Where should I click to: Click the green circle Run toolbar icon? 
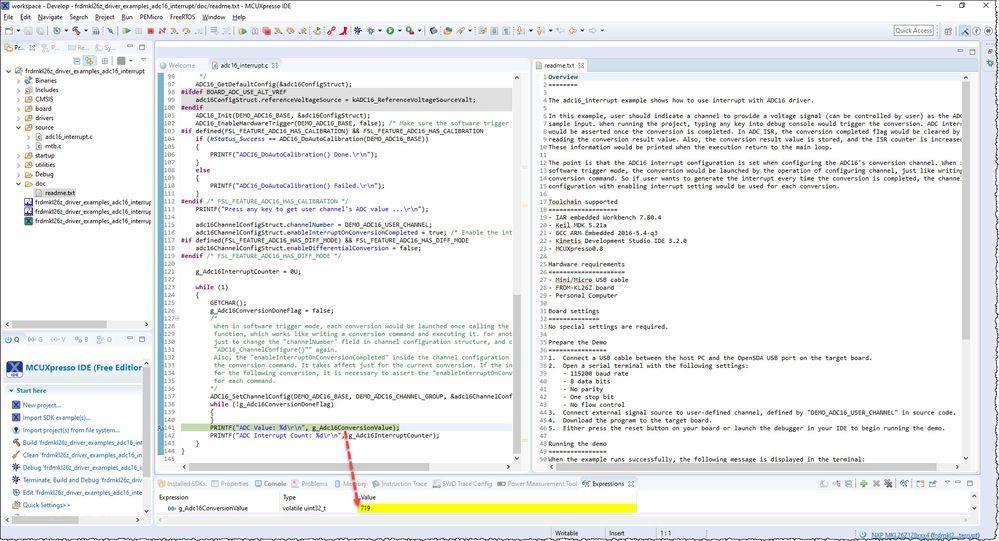pyautogui.click(x=390, y=31)
